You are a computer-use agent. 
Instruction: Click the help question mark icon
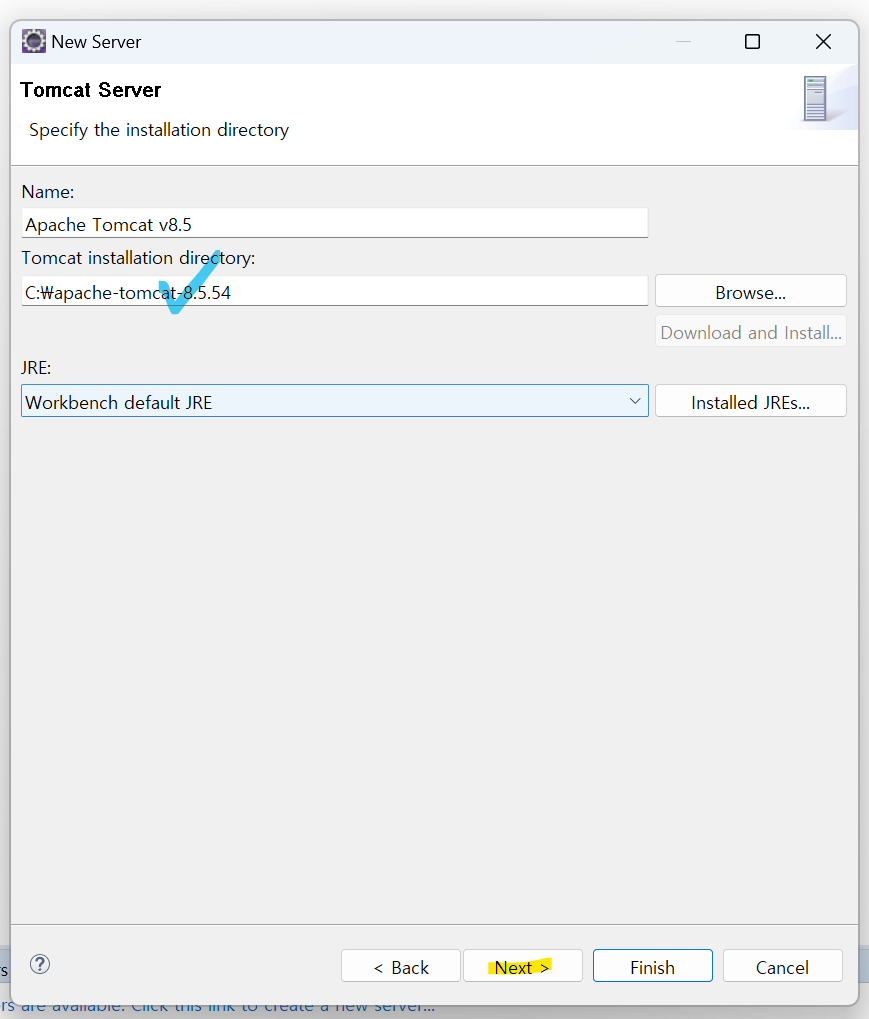(x=40, y=964)
